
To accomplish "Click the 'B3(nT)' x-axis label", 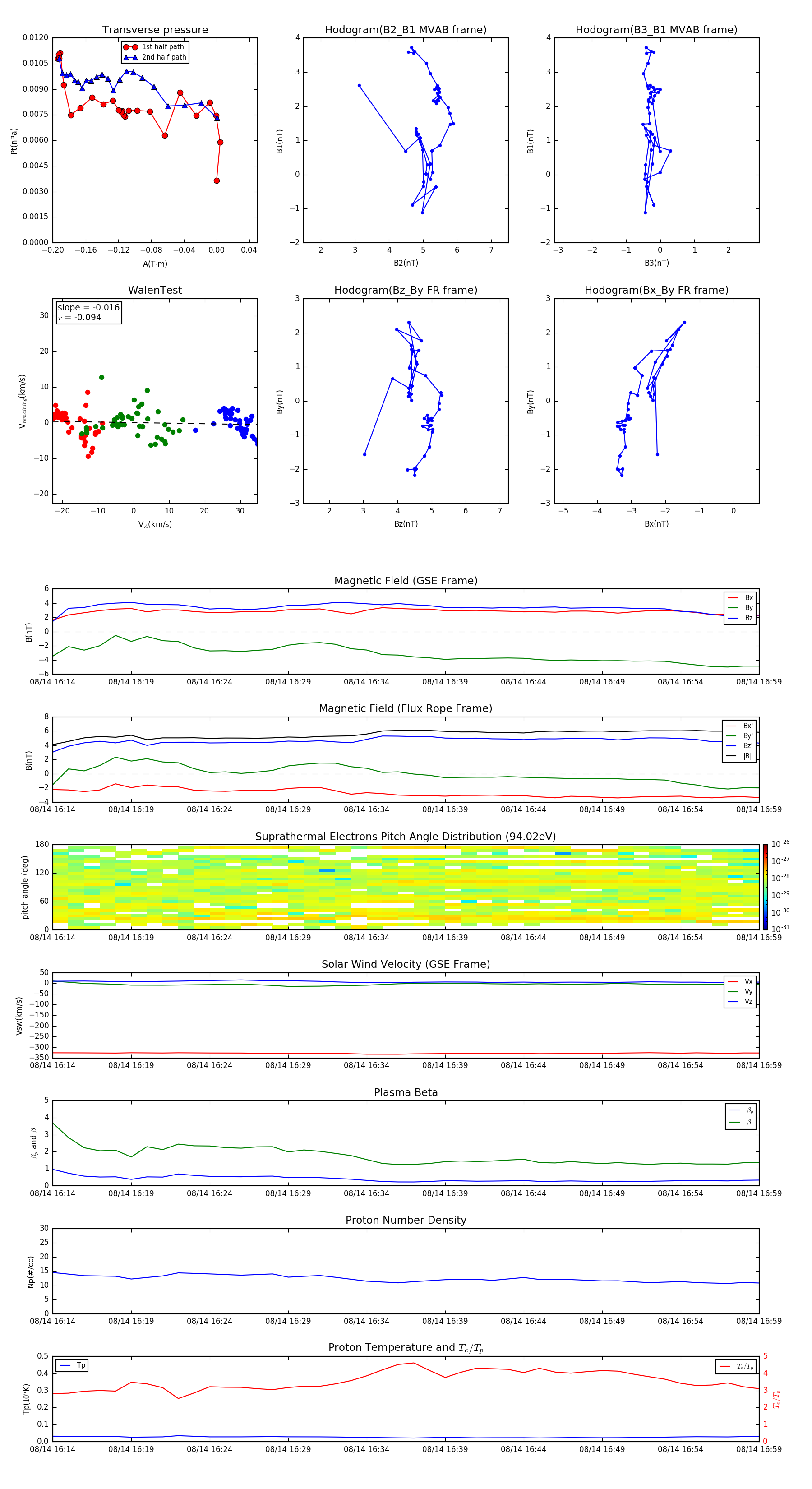I will point(656,264).
